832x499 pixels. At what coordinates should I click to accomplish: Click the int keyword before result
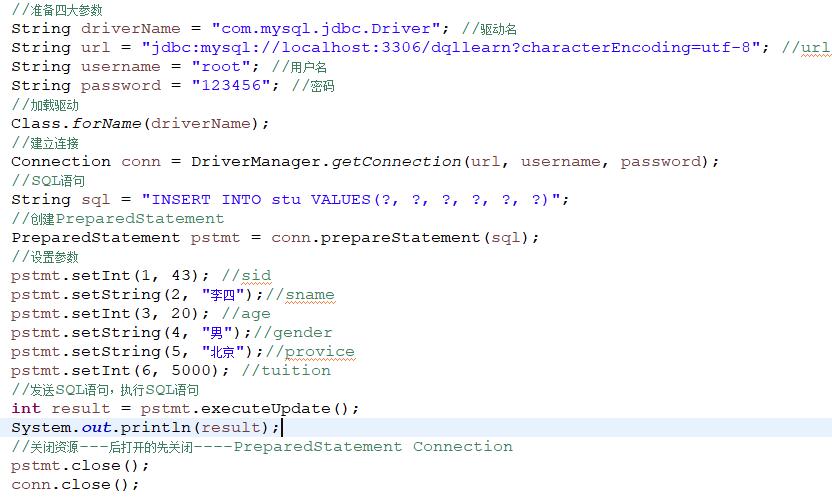click(26, 408)
